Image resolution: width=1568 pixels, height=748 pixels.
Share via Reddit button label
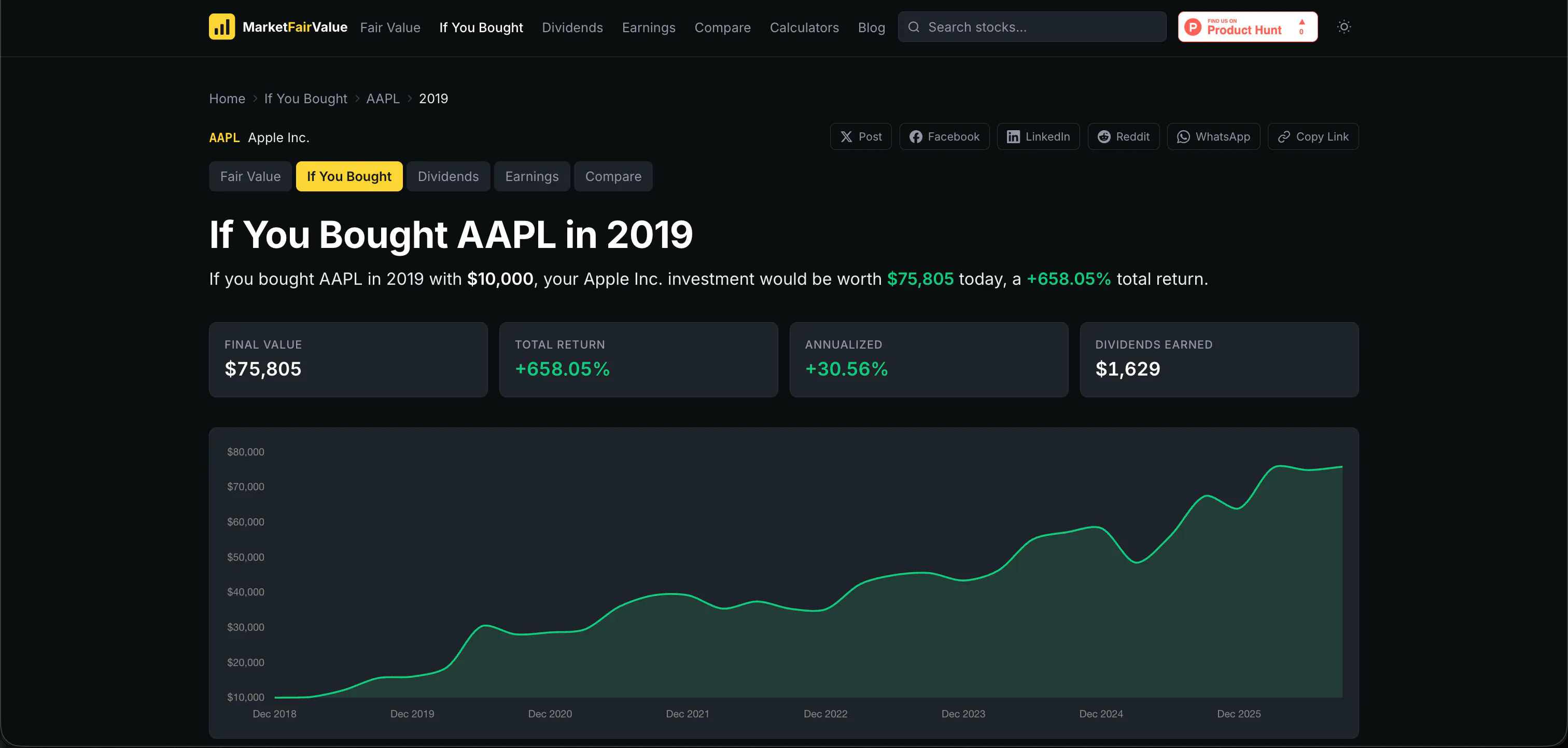pos(1132,136)
